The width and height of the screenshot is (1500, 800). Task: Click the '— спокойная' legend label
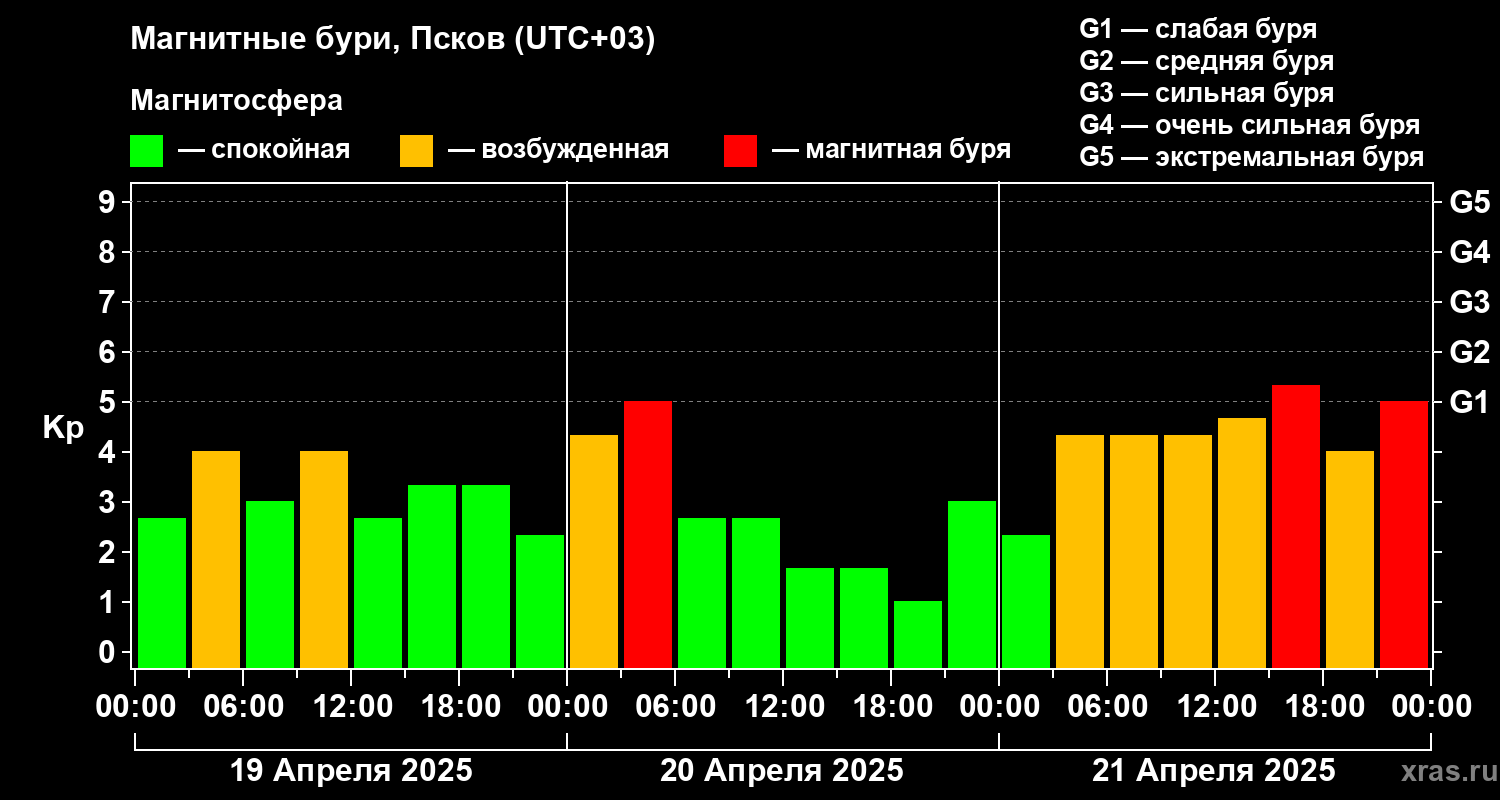point(264,151)
